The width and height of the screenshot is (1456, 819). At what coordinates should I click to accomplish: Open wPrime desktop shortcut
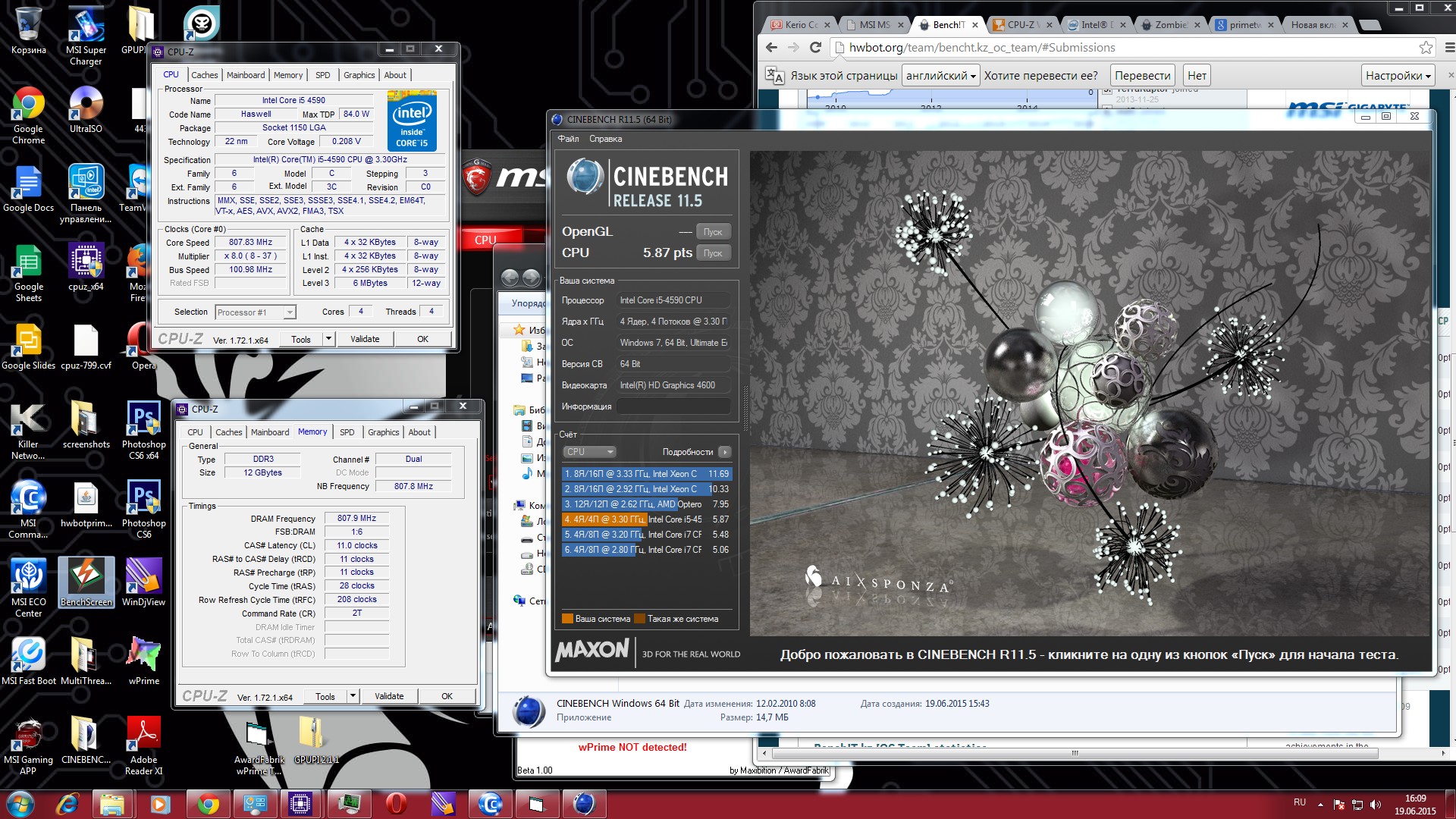click(x=143, y=662)
